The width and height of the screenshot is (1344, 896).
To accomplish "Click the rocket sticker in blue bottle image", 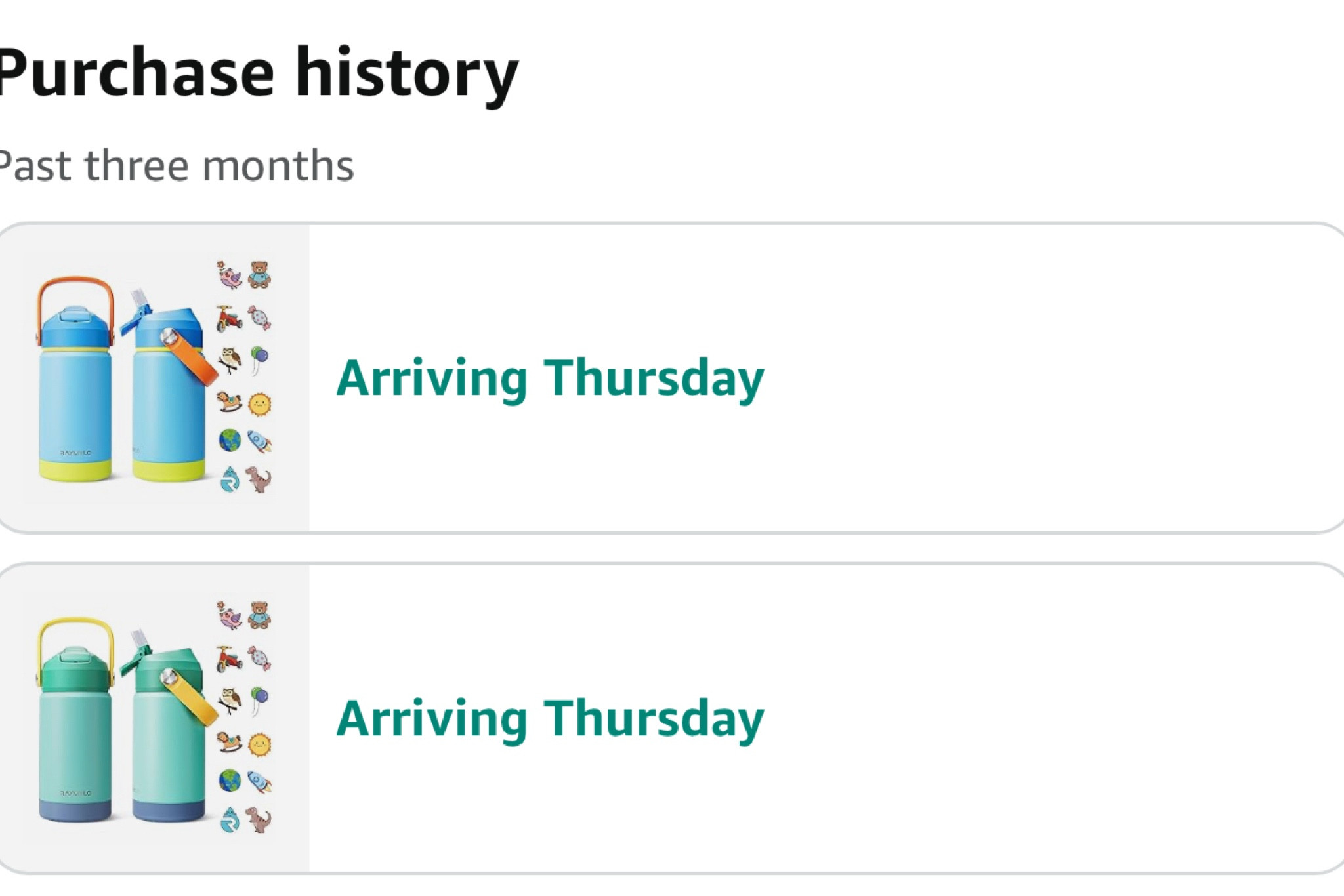I will pyautogui.click(x=260, y=442).
